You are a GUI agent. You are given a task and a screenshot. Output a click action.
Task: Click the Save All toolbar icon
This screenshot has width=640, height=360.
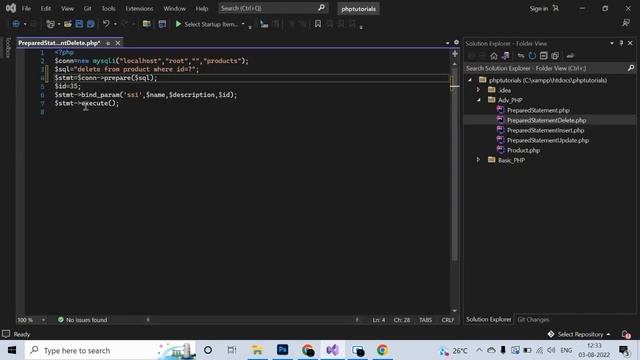91,24
